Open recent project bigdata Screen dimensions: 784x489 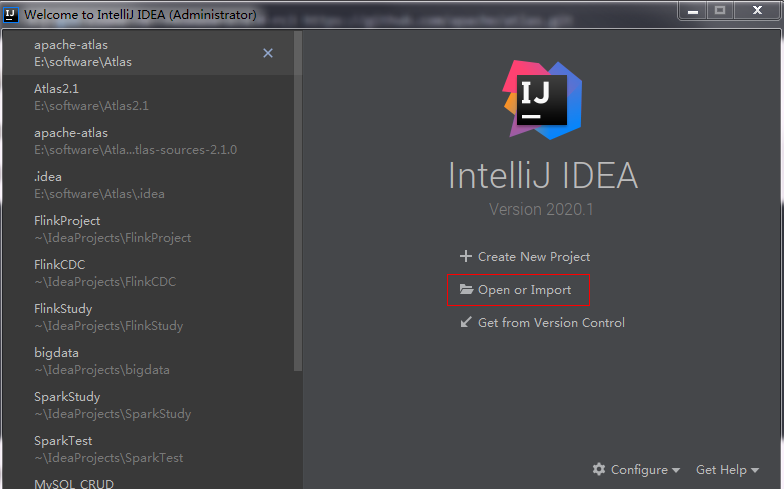[148, 361]
